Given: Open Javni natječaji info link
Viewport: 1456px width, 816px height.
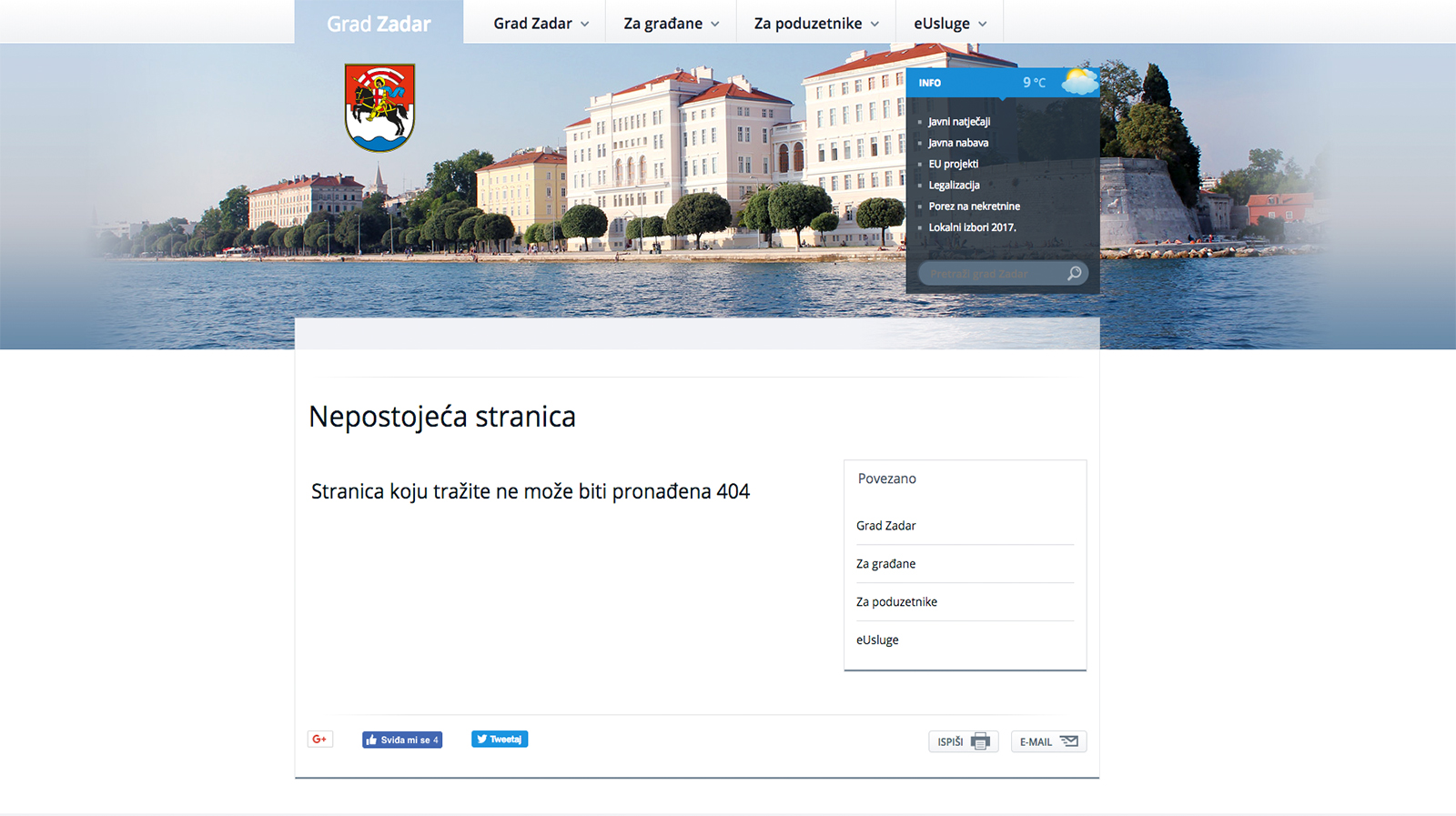Looking at the screenshot, I should click(959, 121).
